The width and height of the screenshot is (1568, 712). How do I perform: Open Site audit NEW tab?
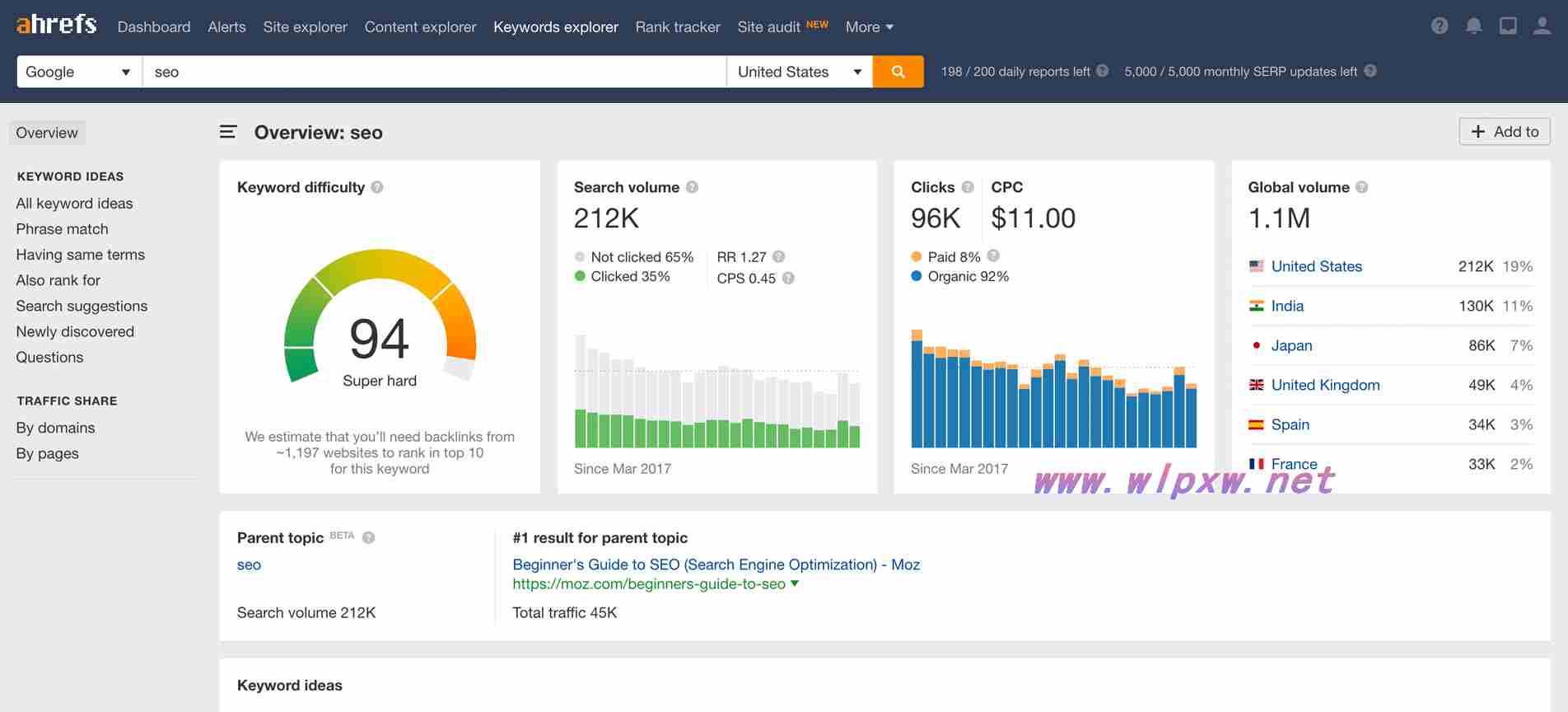(782, 26)
